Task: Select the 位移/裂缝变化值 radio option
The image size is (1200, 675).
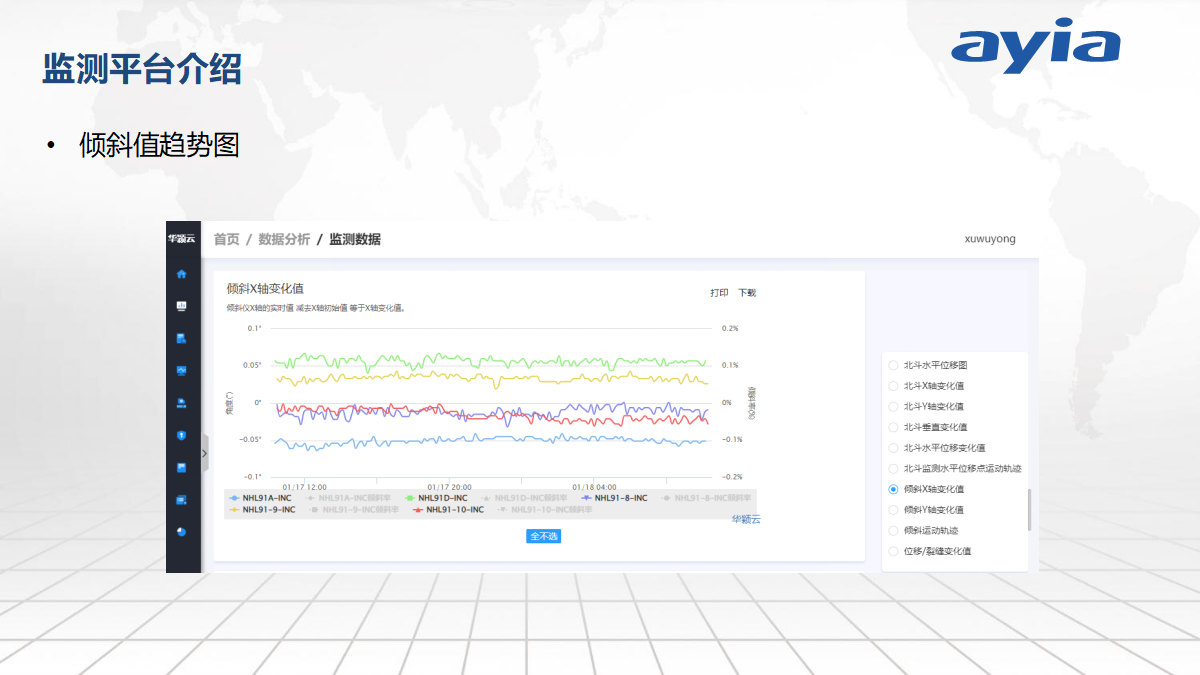Action: pos(930,551)
